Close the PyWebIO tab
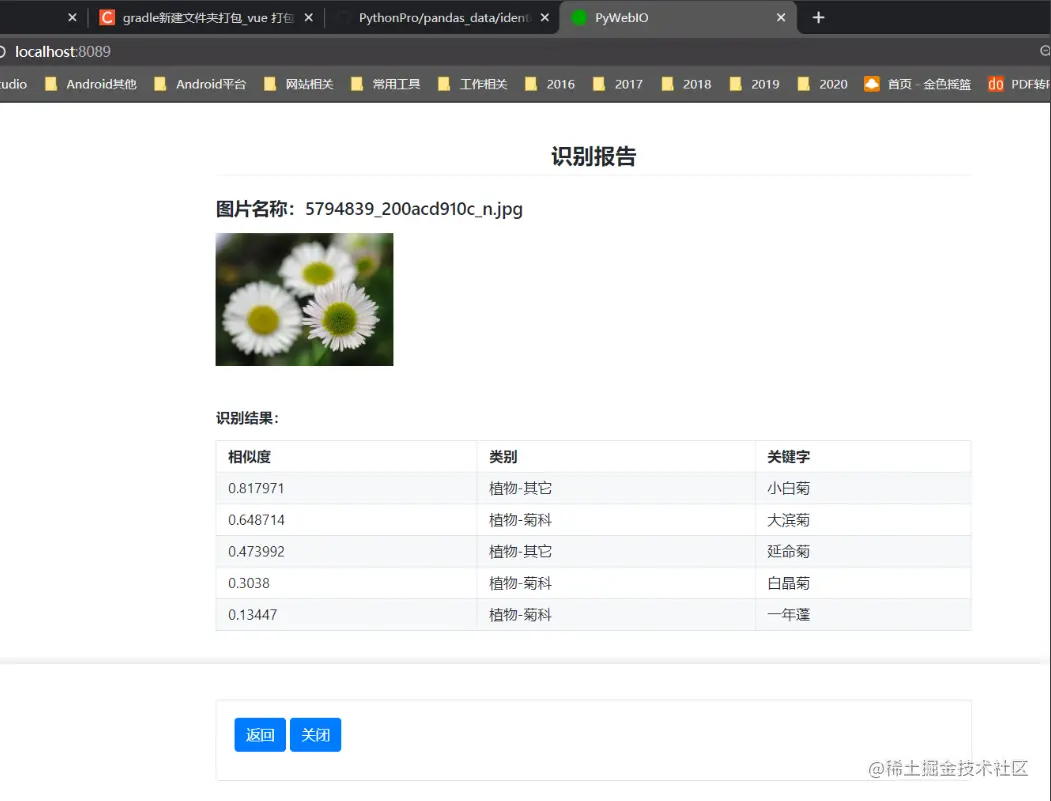Viewport: 1051px width, 801px height. click(781, 17)
